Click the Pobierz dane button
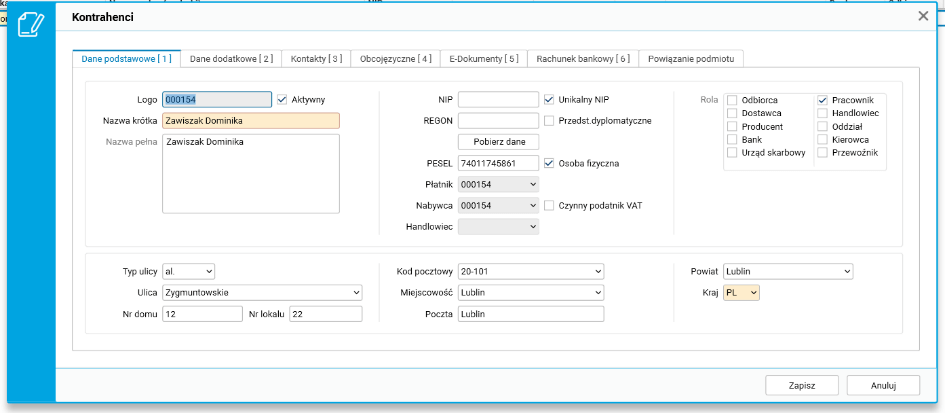Screen dimensions: 945x413 pos(498,142)
